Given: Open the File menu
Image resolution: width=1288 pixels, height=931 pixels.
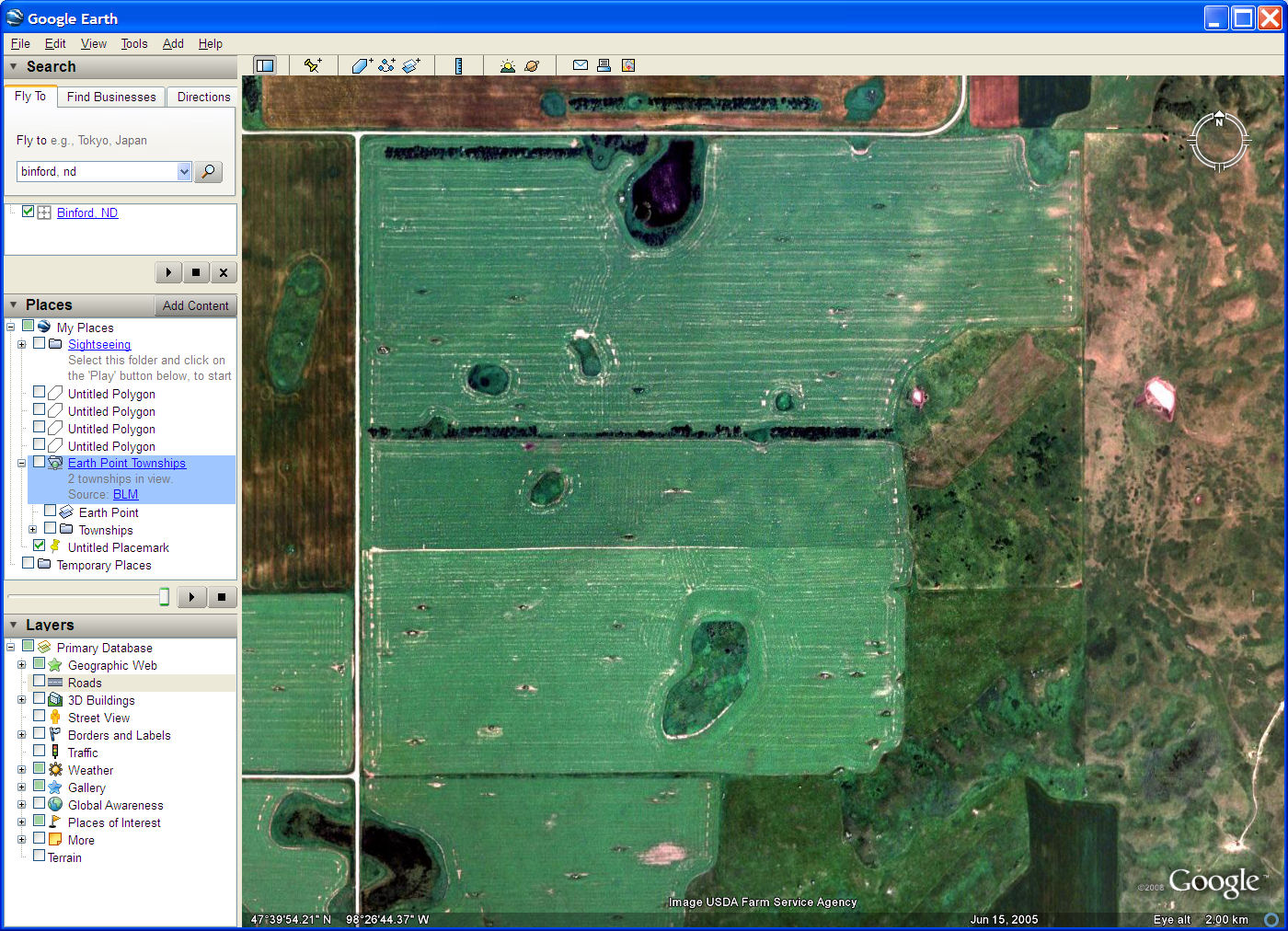Looking at the screenshot, I should [x=20, y=43].
